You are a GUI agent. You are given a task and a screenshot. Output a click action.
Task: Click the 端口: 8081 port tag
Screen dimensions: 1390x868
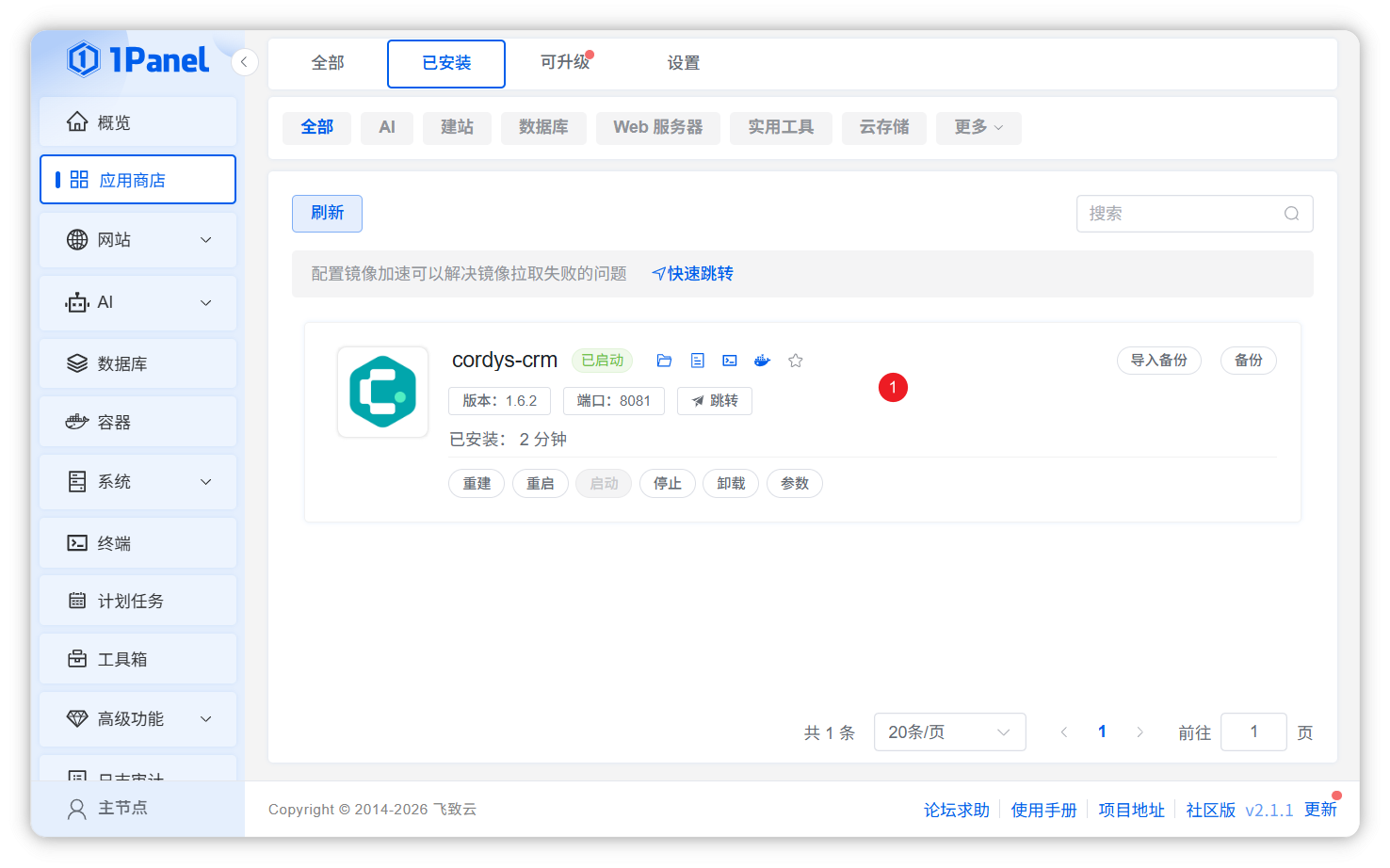point(614,401)
